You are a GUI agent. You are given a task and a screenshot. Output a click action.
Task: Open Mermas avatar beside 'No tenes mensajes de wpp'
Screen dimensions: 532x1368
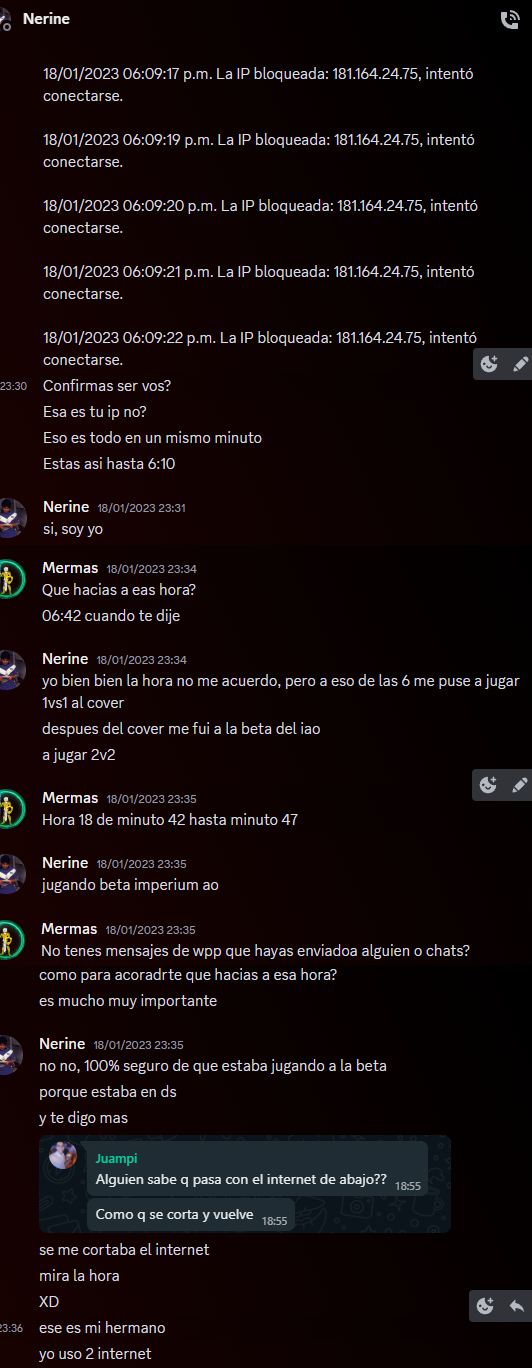(7, 939)
